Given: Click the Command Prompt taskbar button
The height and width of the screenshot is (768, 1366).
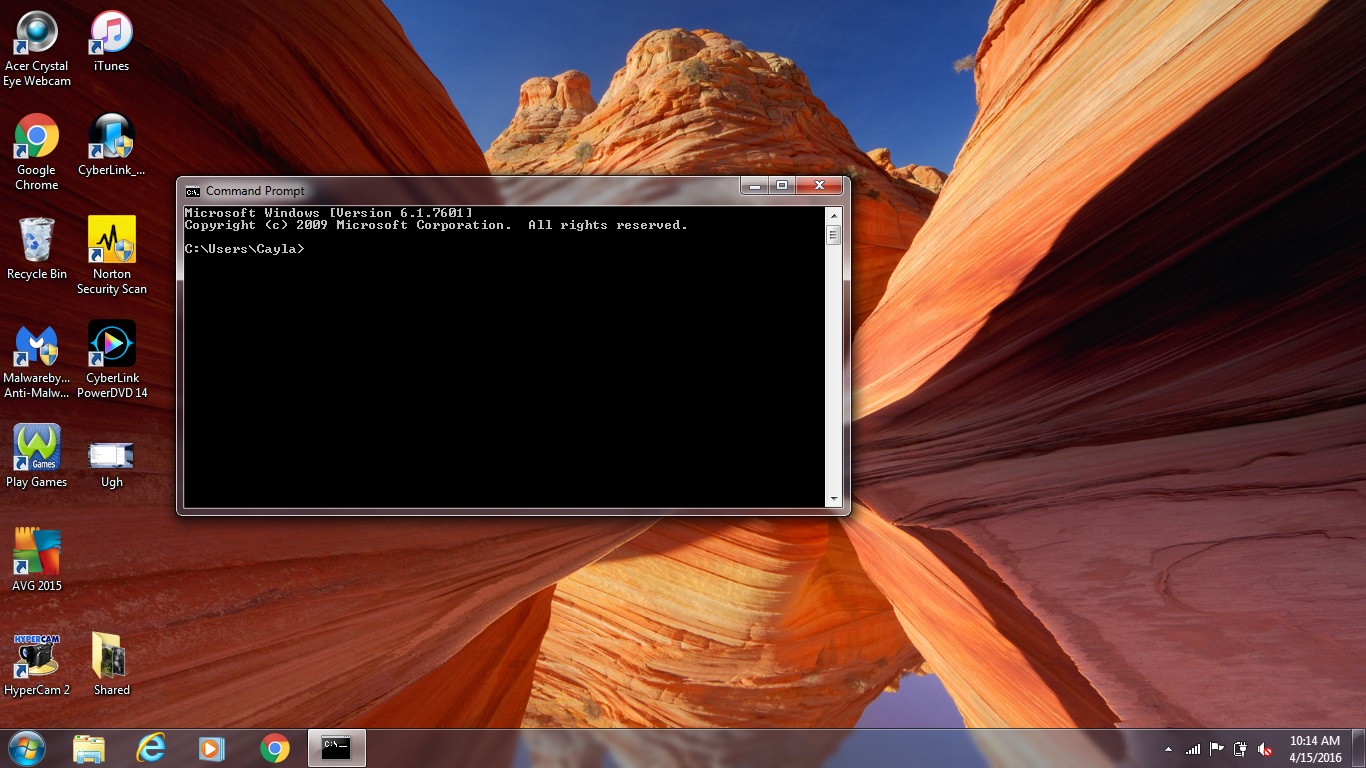Looking at the screenshot, I should click(337, 748).
